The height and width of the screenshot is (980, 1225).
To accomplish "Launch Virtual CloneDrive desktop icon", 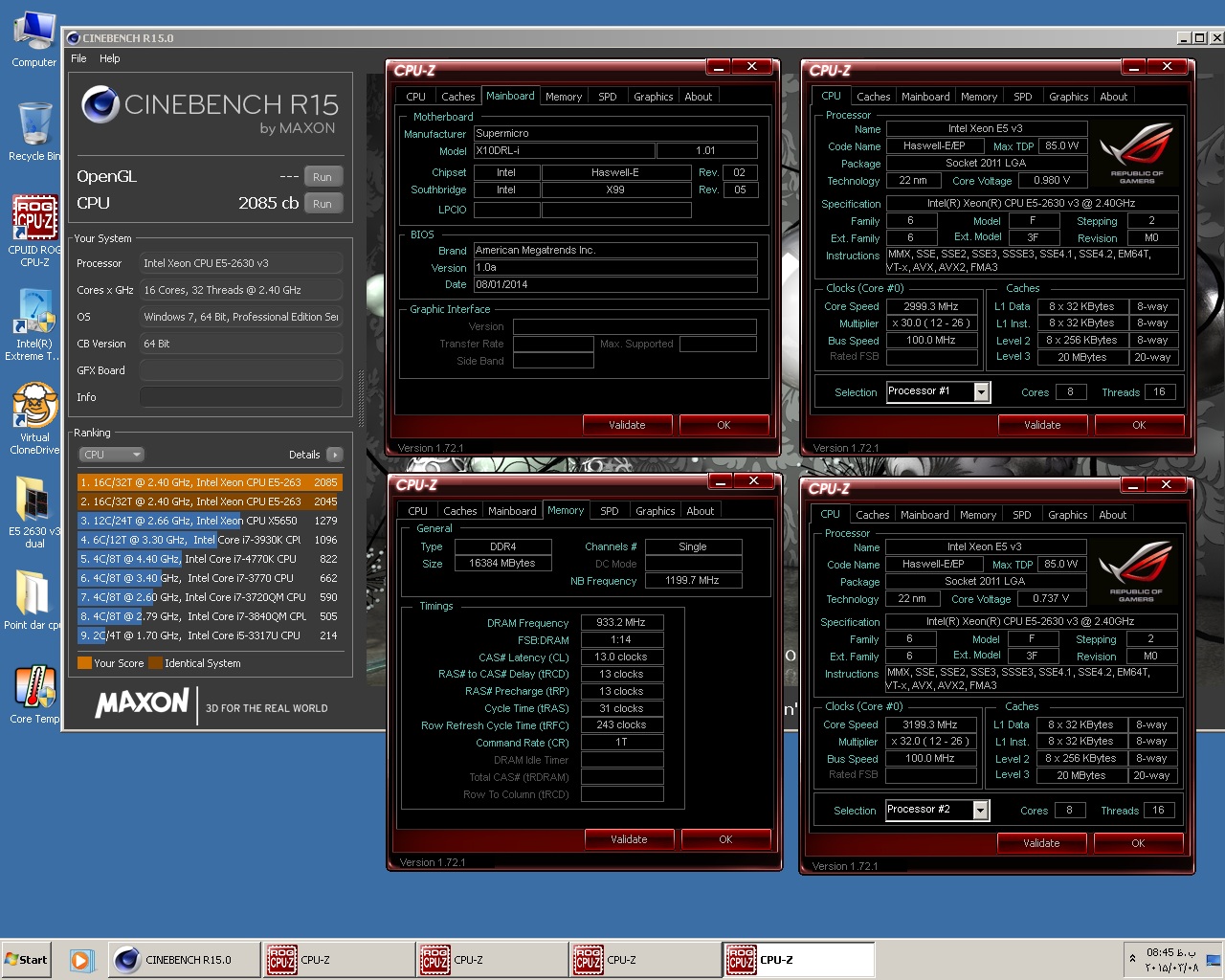I will (34, 418).
